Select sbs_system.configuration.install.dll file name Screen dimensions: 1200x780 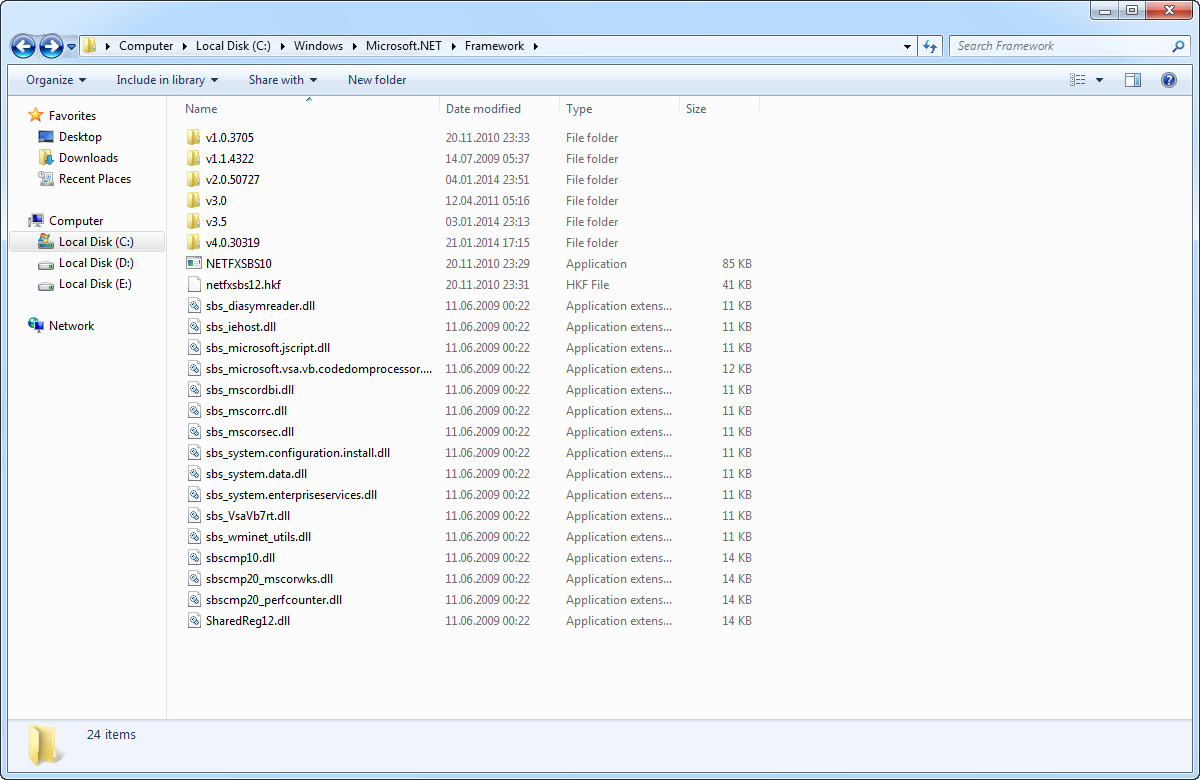(x=298, y=452)
